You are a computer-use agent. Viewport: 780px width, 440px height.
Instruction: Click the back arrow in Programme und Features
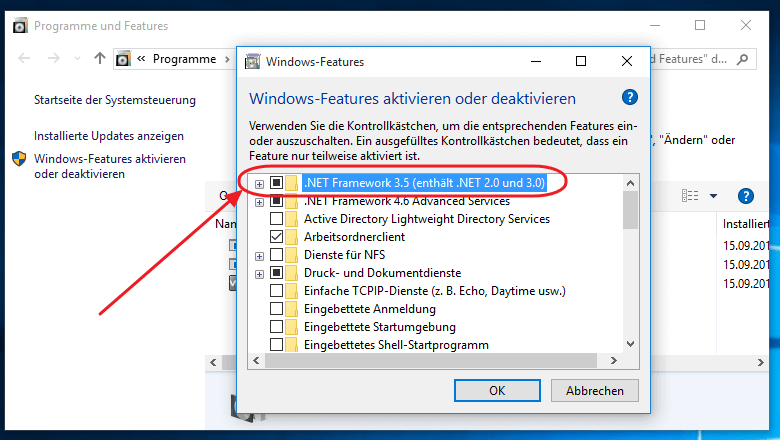point(24,59)
